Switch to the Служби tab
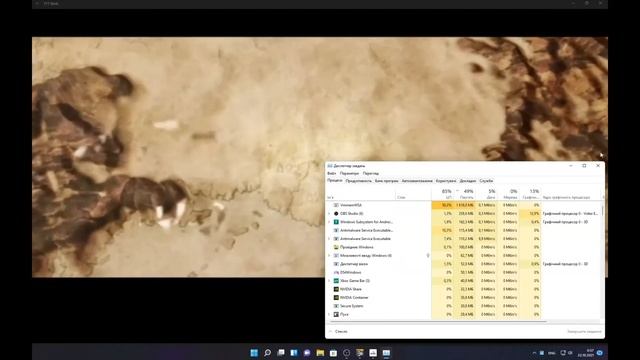The width and height of the screenshot is (640, 360). coord(486,181)
